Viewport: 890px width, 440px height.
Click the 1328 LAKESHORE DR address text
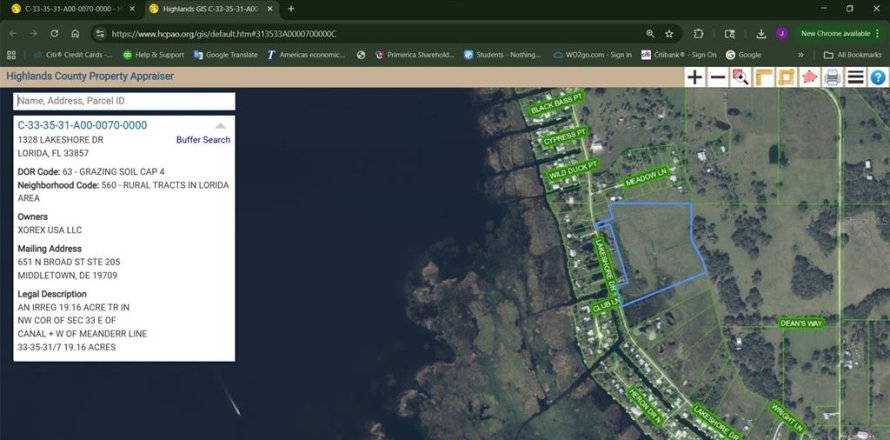click(61, 140)
